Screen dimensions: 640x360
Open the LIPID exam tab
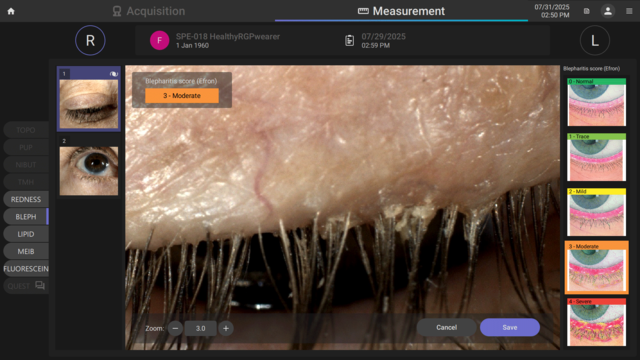pos(26,234)
